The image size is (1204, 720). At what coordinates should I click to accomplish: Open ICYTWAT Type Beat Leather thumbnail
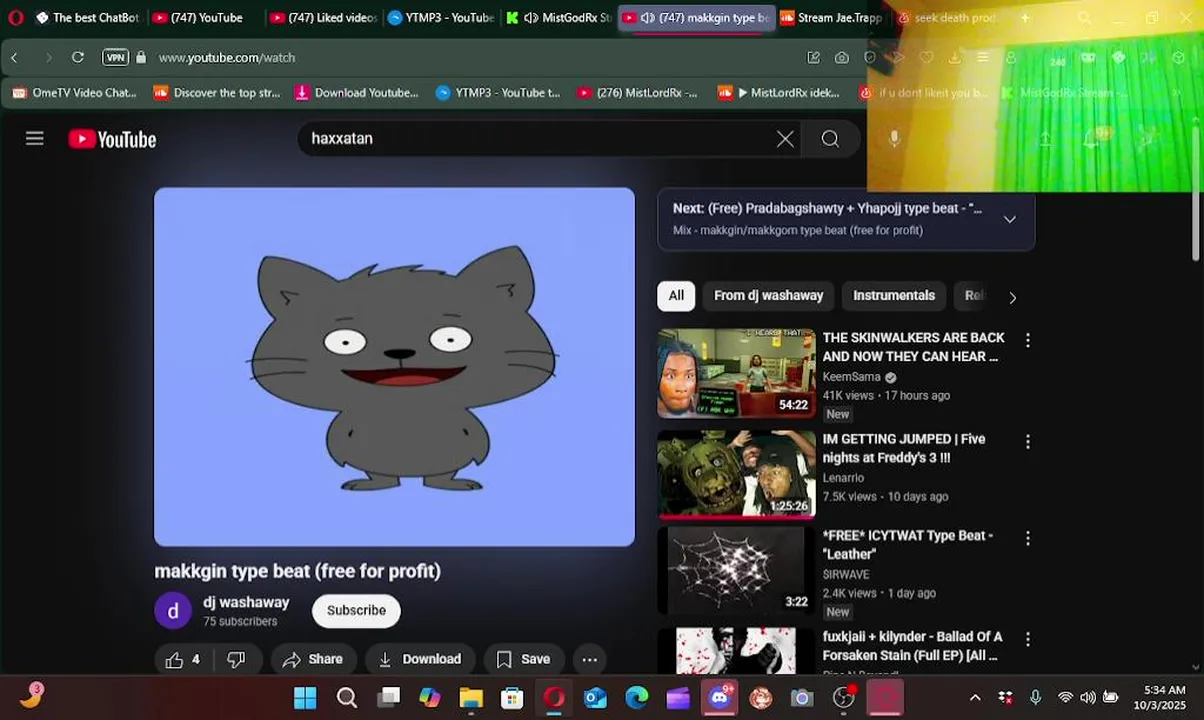736,571
